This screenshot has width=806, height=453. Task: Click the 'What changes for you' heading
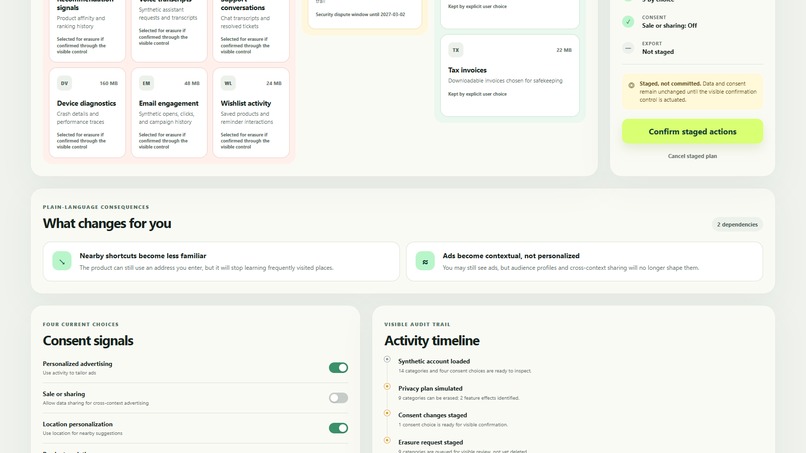pos(107,224)
